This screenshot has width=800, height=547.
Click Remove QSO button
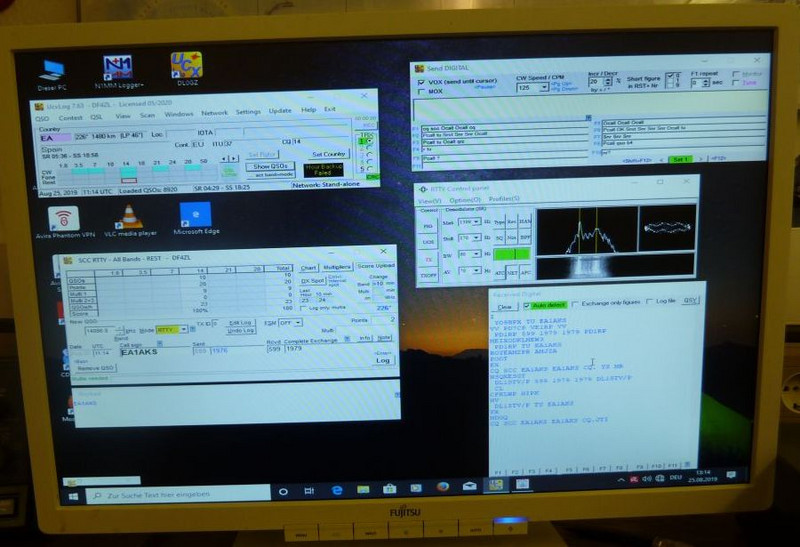click(x=95, y=368)
